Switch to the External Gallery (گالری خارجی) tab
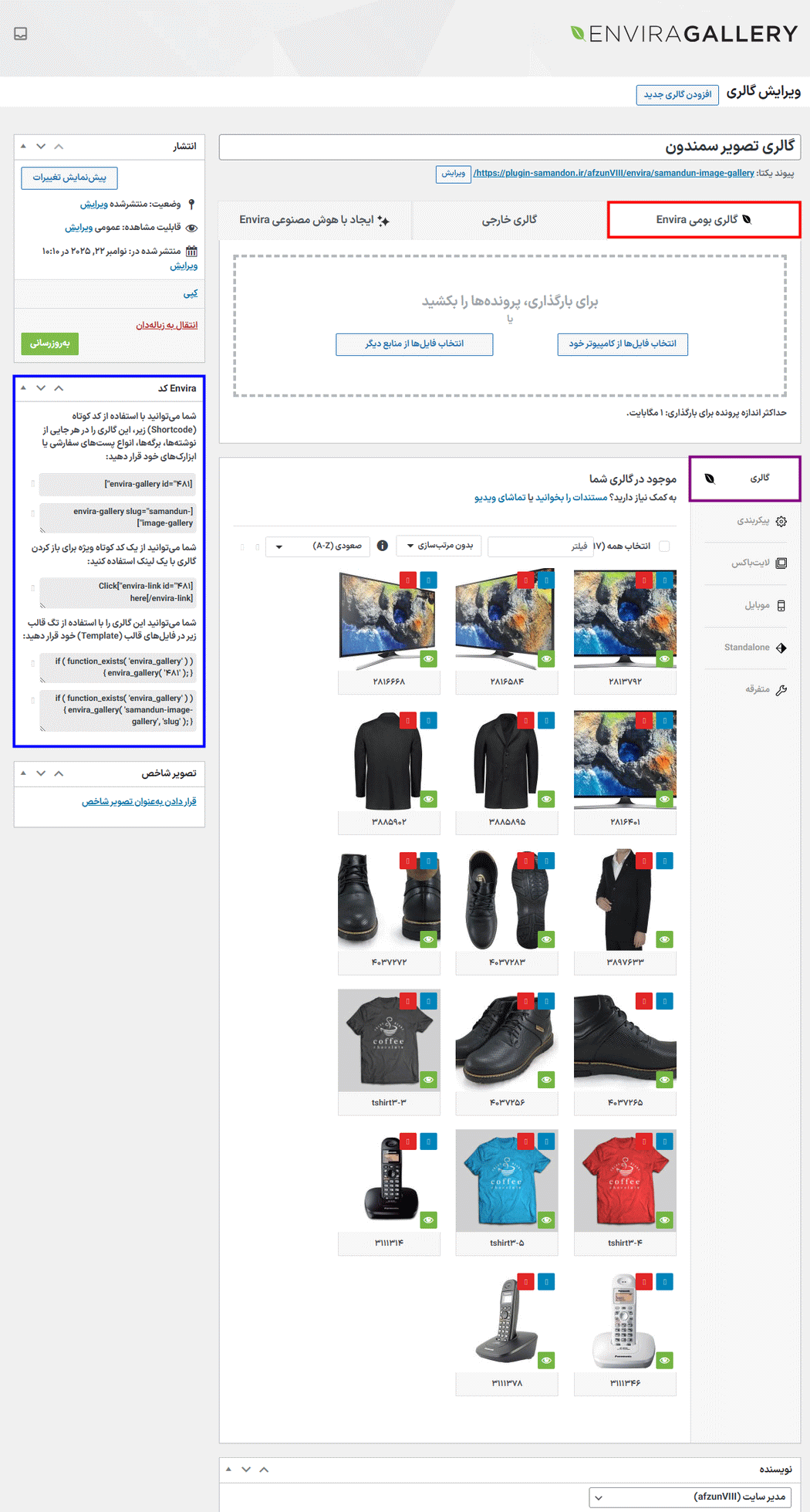The width and height of the screenshot is (810, 1512). click(x=509, y=220)
